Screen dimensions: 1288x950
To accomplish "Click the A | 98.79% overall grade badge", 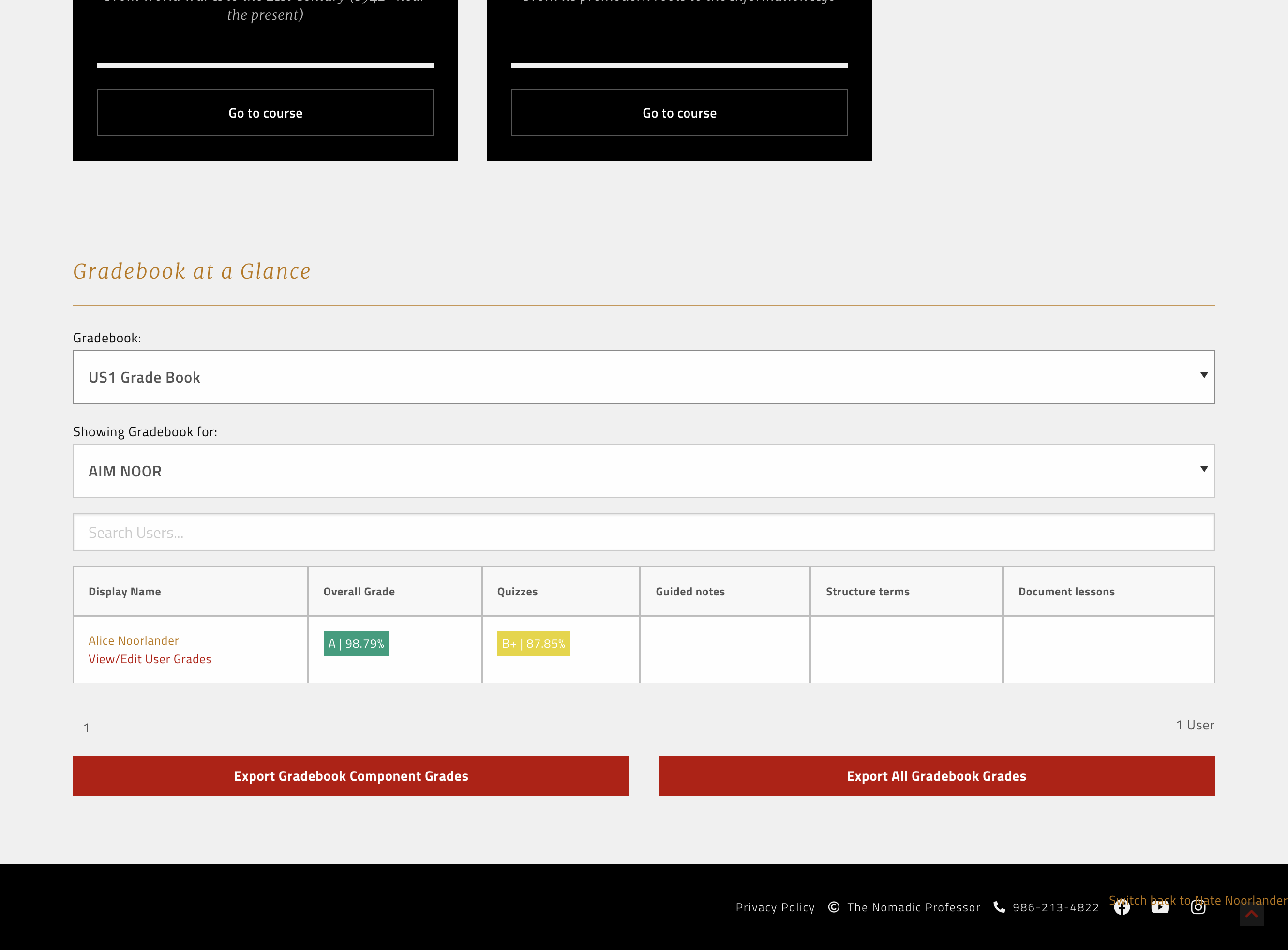I will [356, 643].
